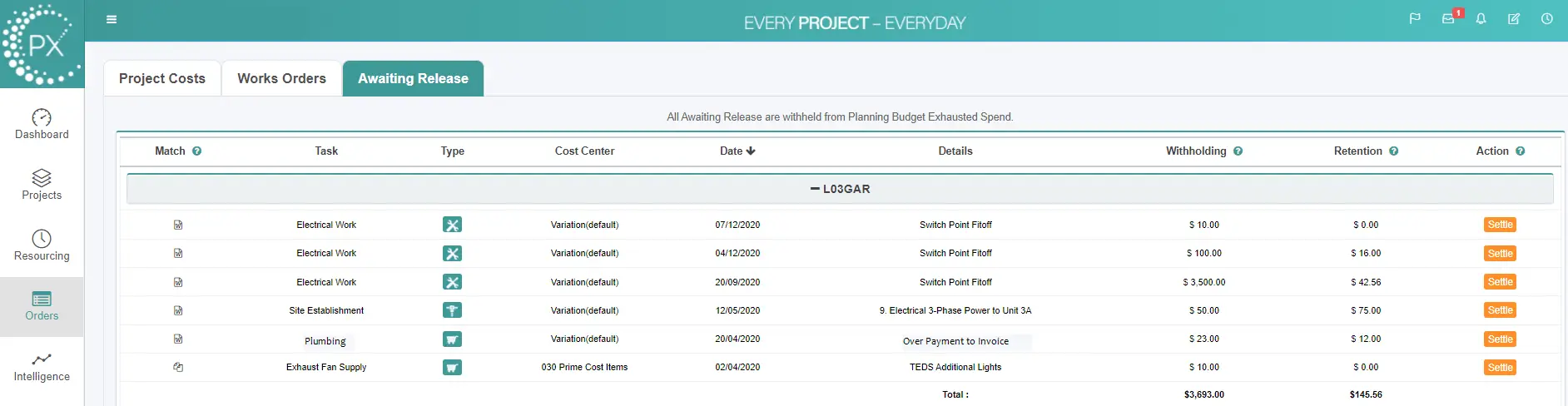Open Resourcing in the sidebar
The image size is (1568, 406).
pos(42,245)
